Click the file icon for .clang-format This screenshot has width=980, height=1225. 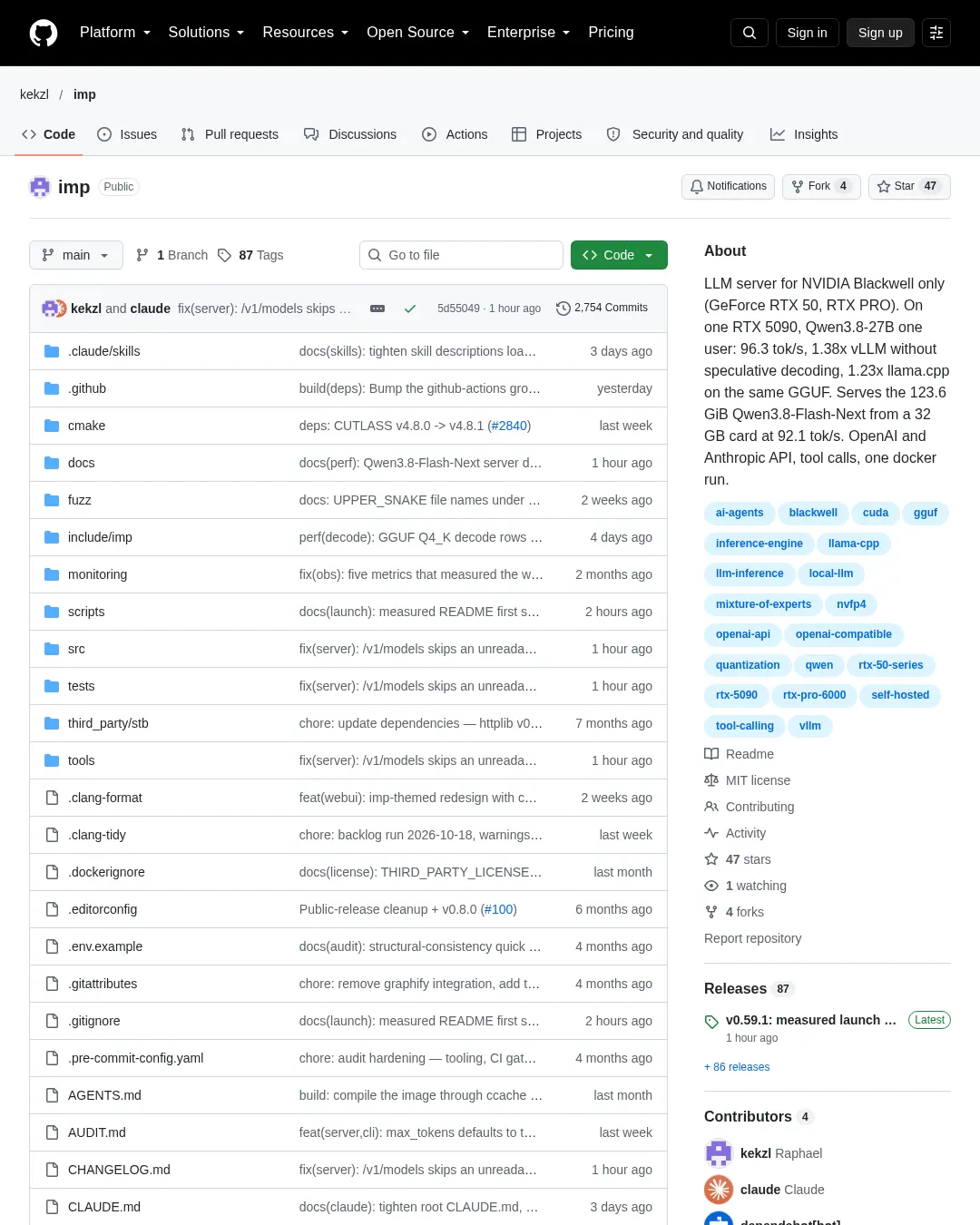tap(52, 798)
